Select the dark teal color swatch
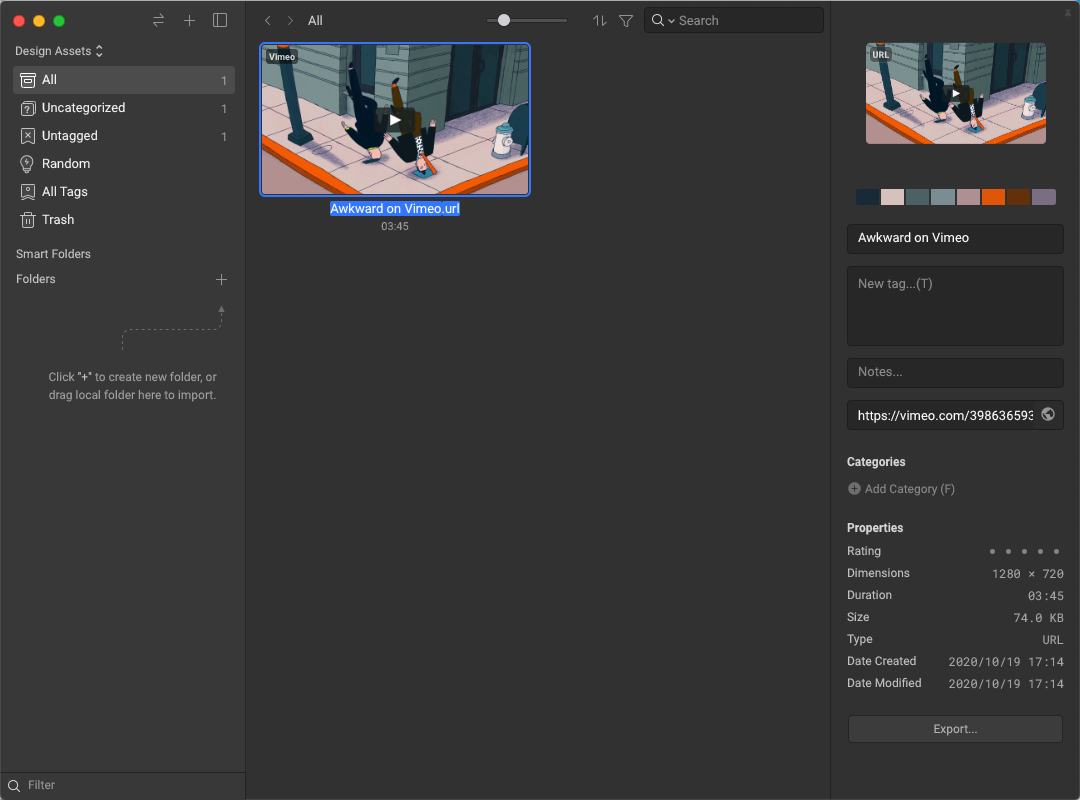Image resolution: width=1080 pixels, height=800 pixels. [917, 197]
